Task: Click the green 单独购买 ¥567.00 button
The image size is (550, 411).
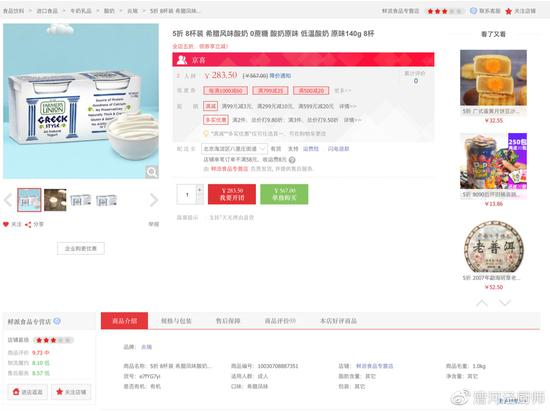Action: [x=284, y=194]
